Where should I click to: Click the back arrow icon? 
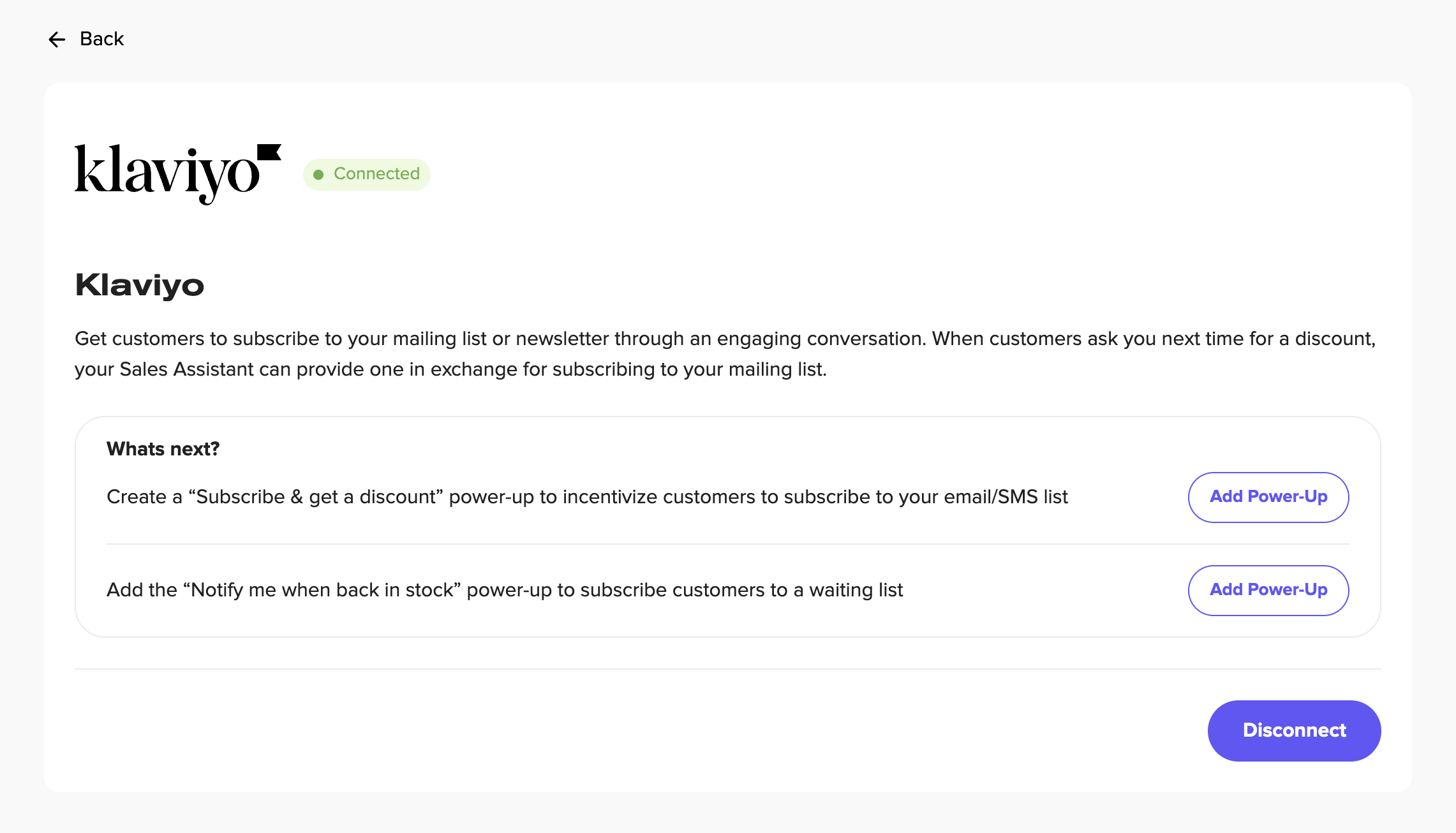click(57, 40)
